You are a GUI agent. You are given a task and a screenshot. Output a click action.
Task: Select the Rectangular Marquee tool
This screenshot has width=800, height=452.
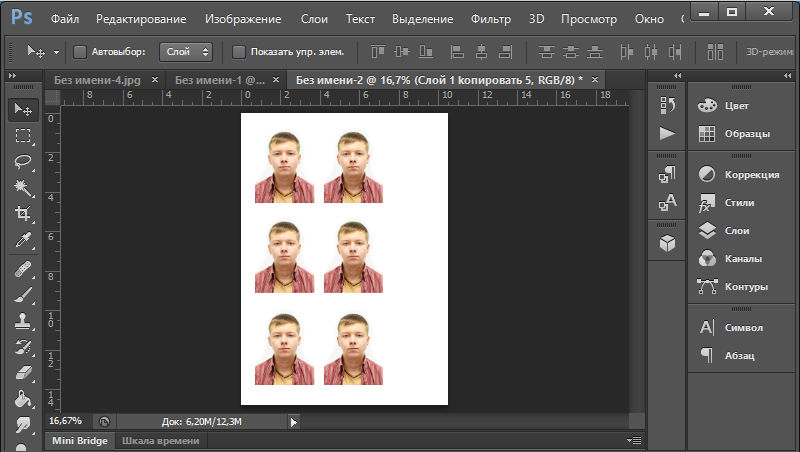click(x=22, y=135)
